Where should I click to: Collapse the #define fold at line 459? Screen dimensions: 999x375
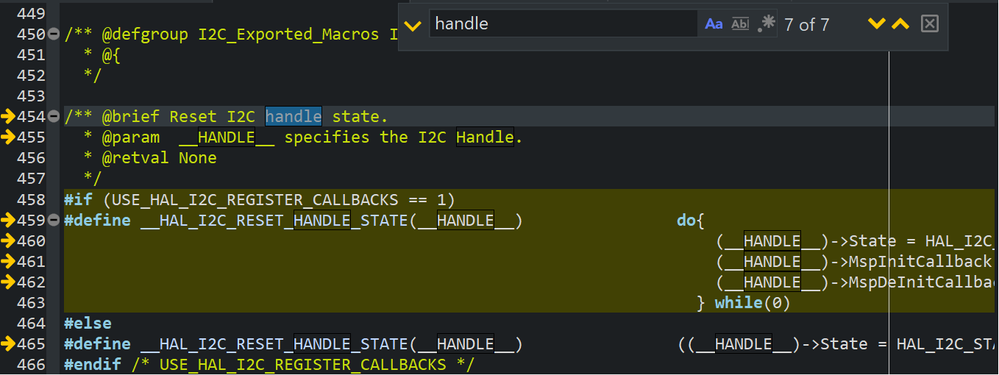point(54,220)
